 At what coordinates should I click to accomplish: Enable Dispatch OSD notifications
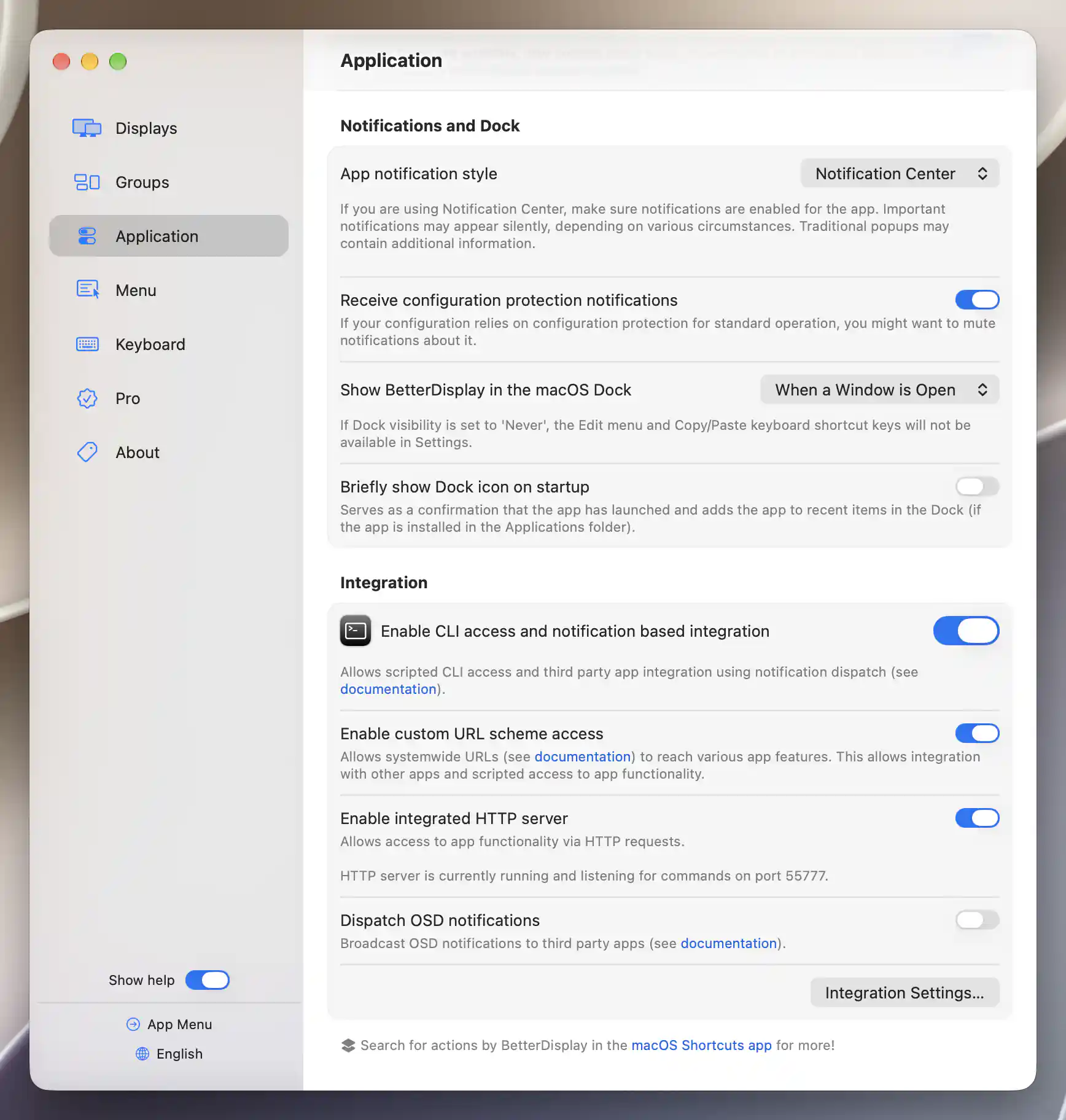977,920
